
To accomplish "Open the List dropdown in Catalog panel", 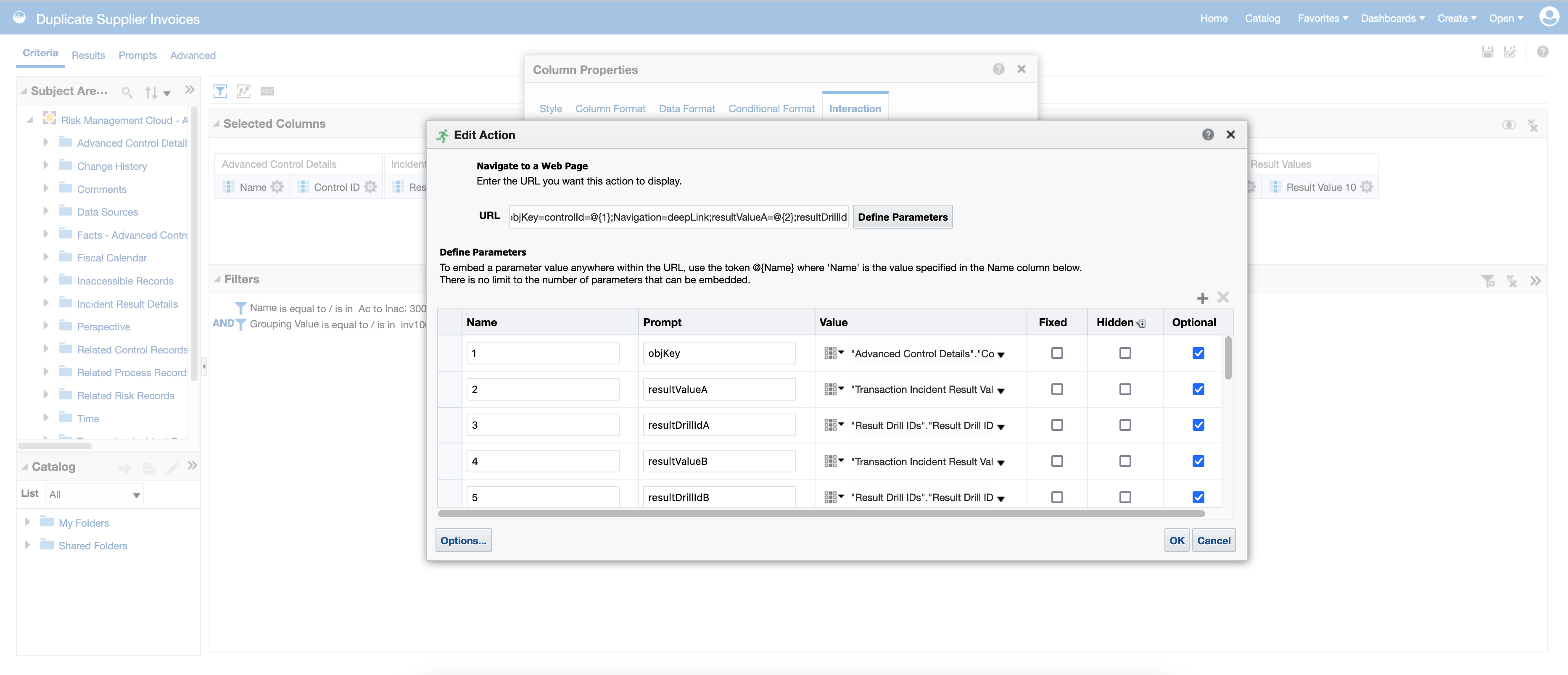I will [136, 494].
